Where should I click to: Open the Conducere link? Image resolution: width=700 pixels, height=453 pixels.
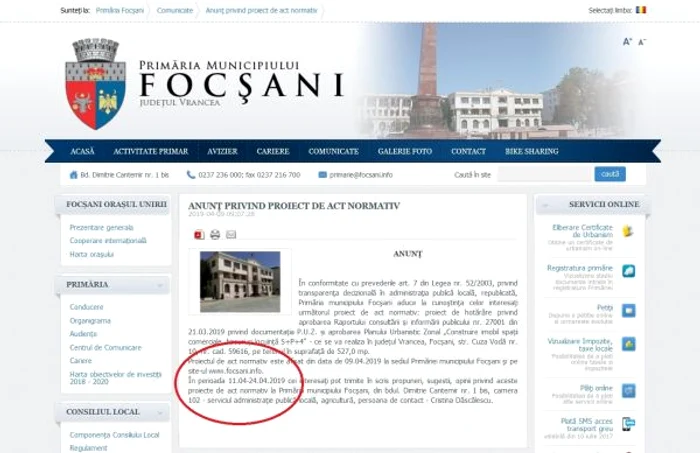[86, 307]
